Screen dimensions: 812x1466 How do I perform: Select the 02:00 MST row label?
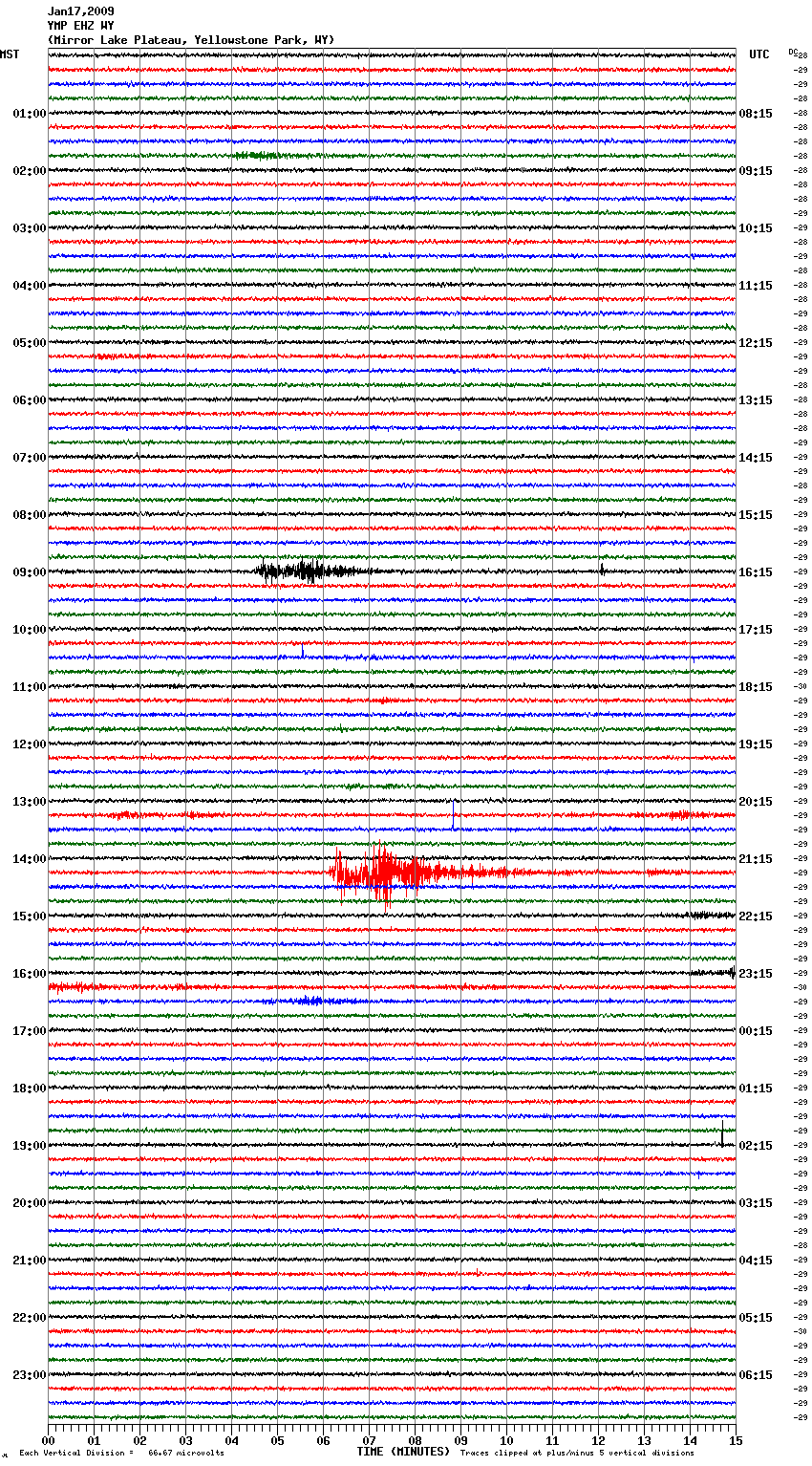tap(29, 171)
